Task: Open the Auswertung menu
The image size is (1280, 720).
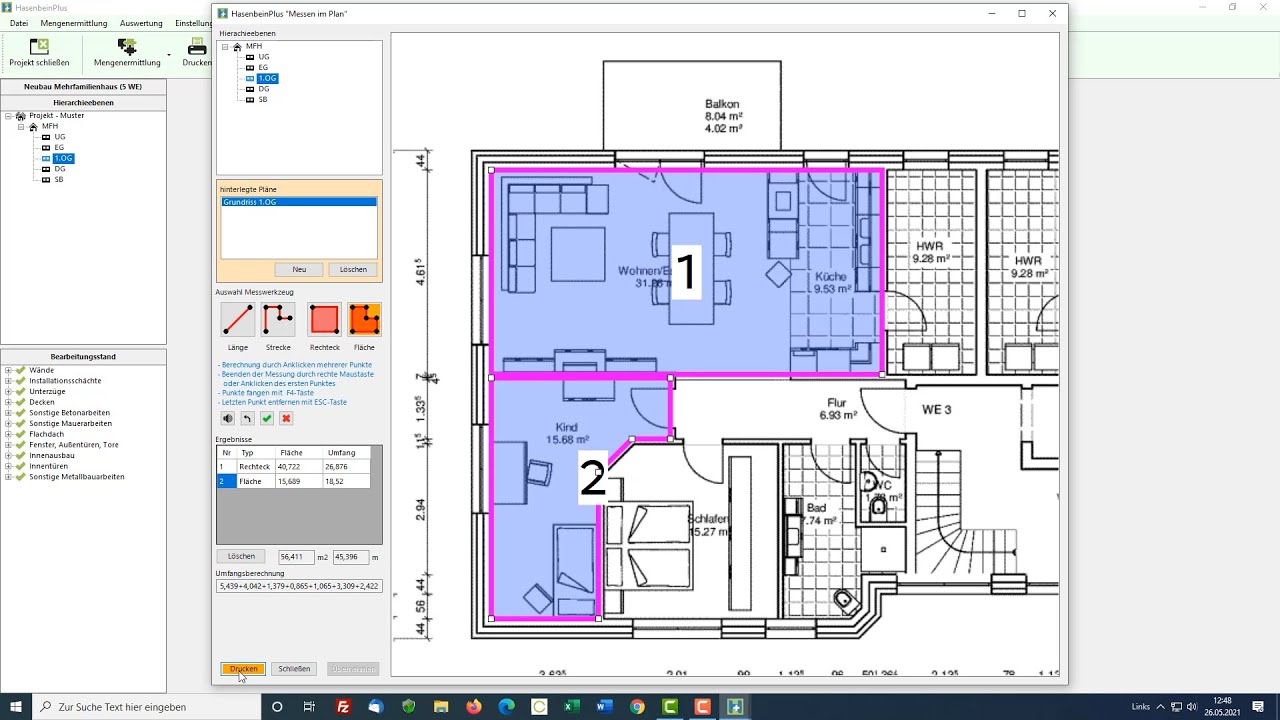Action: (141, 23)
